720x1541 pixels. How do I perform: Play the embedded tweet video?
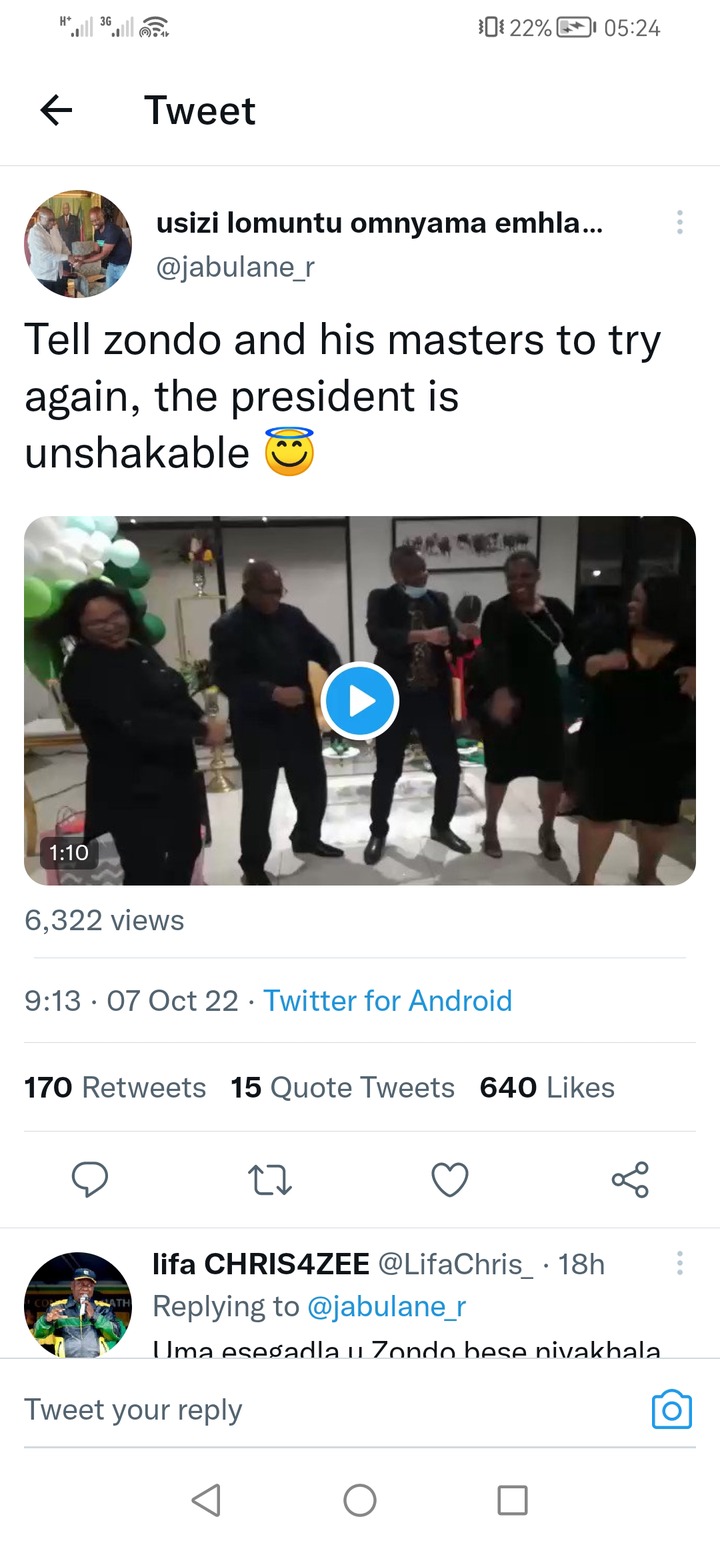click(360, 701)
